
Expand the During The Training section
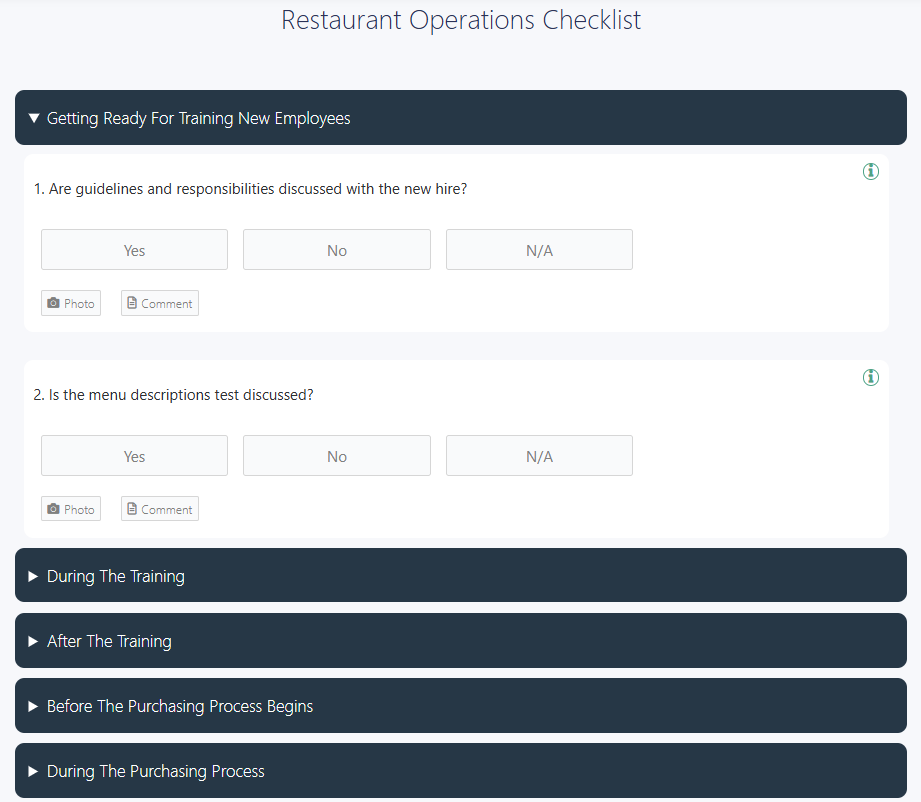[460, 575]
